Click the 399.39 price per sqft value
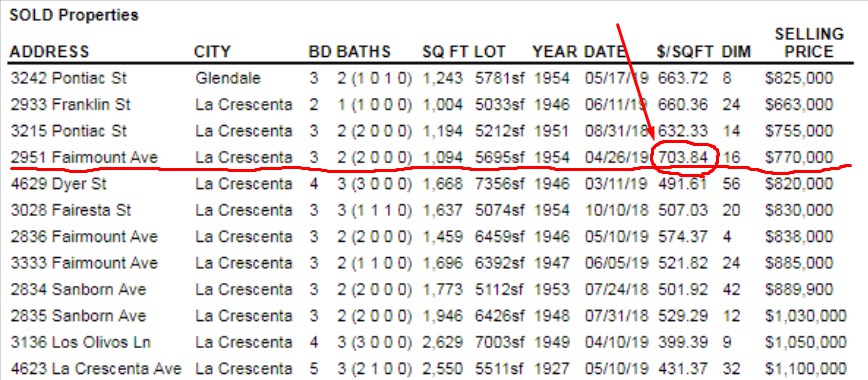 tap(683, 342)
